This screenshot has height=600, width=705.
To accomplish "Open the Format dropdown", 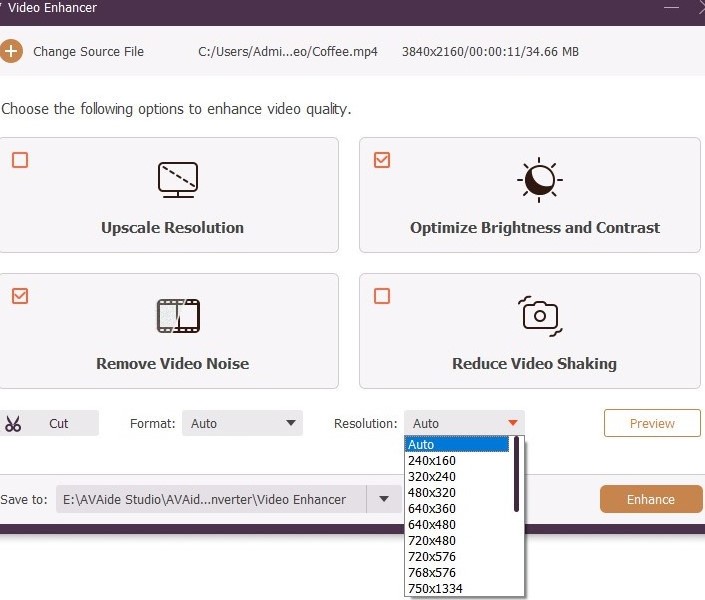I will point(241,423).
